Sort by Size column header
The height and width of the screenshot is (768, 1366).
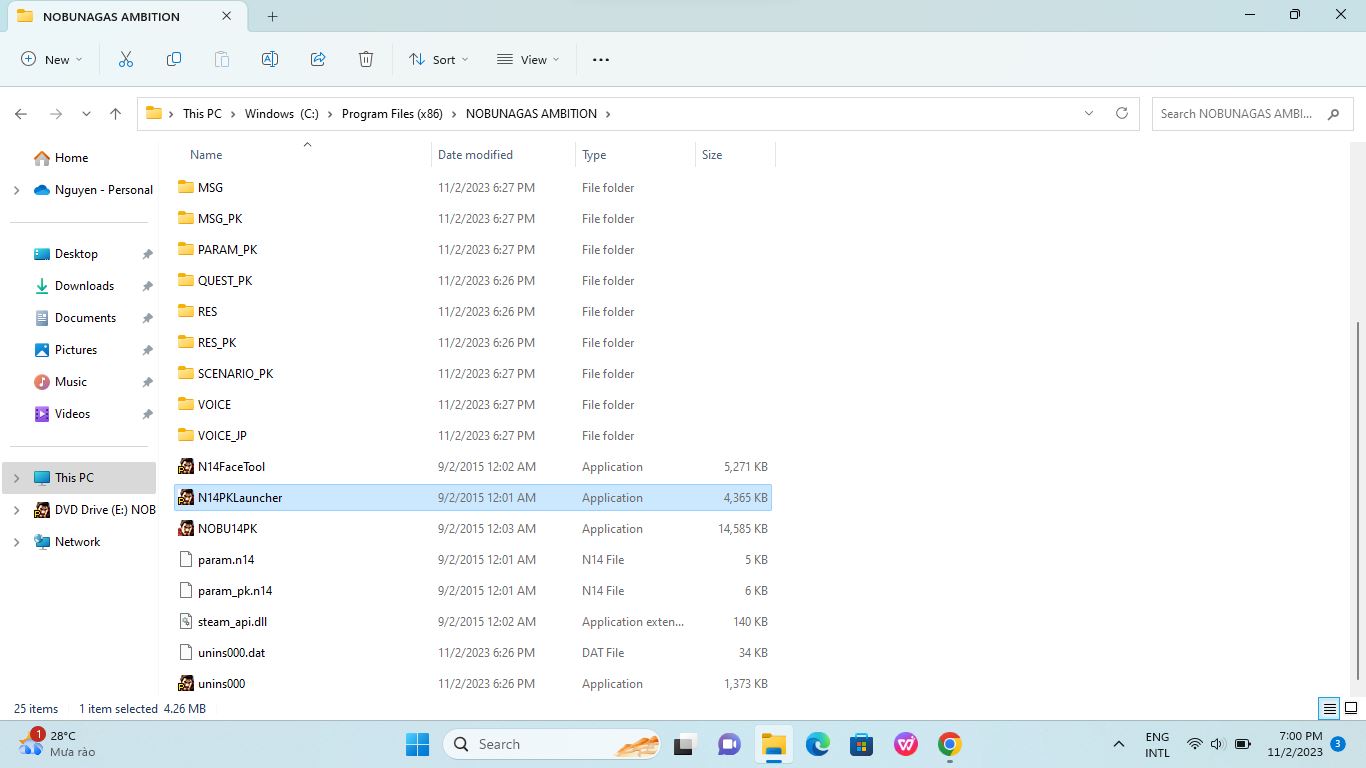[712, 155]
